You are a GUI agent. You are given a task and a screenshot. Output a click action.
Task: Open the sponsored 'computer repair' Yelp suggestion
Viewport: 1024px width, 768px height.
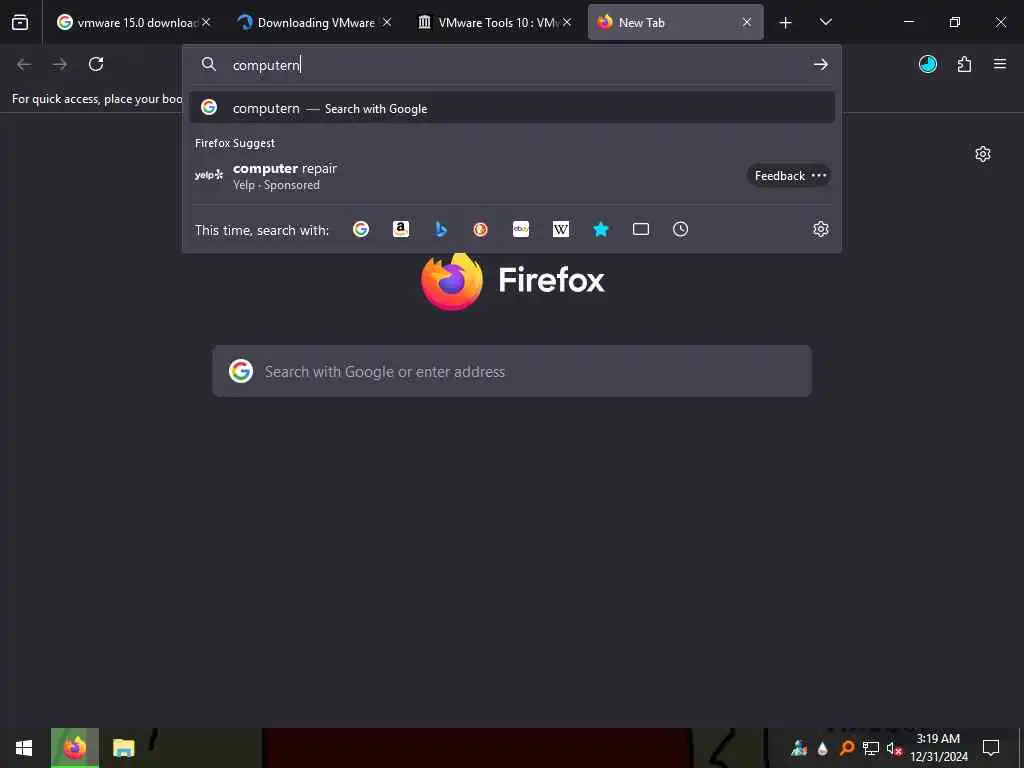[512, 176]
